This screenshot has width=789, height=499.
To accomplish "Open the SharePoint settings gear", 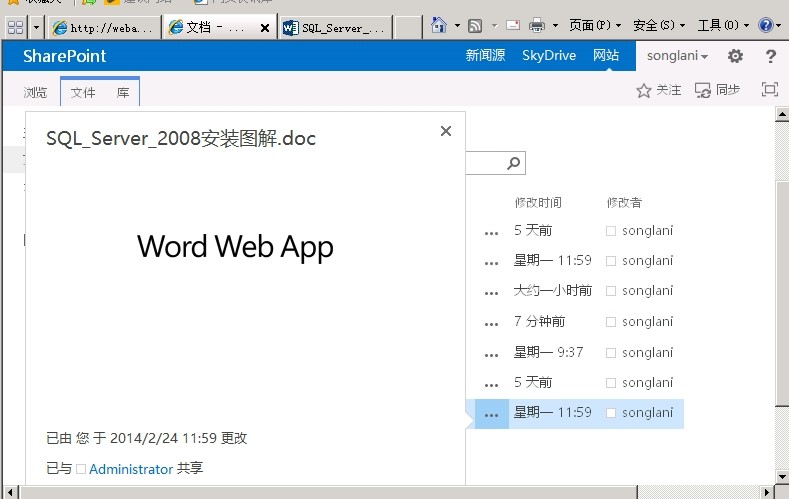I will 735,56.
